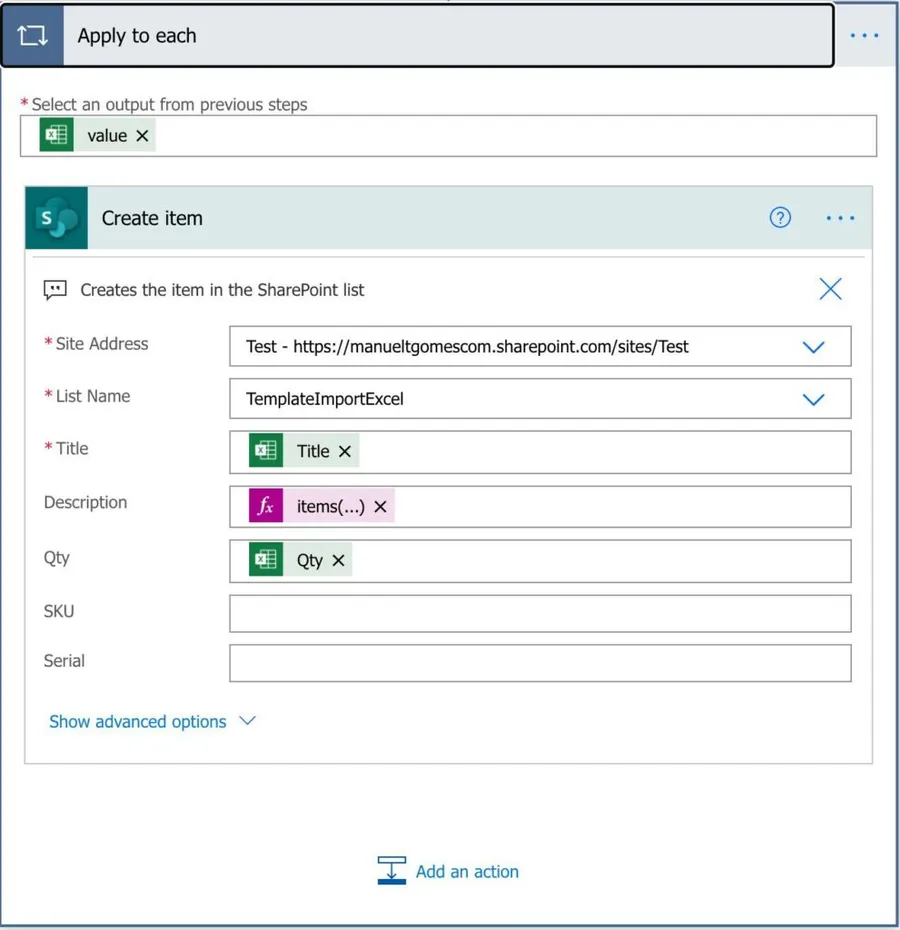Expand the Site Address dropdown
The height and width of the screenshot is (930, 900).
(813, 347)
